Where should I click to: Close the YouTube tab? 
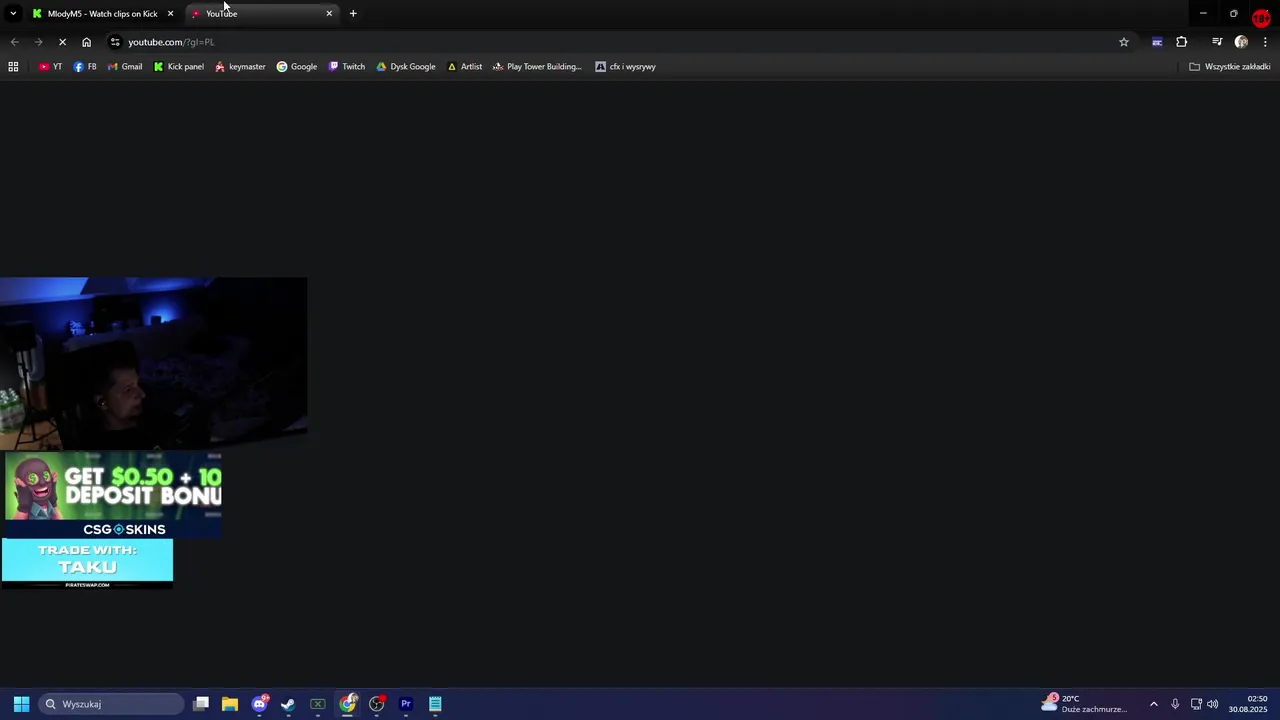329,14
